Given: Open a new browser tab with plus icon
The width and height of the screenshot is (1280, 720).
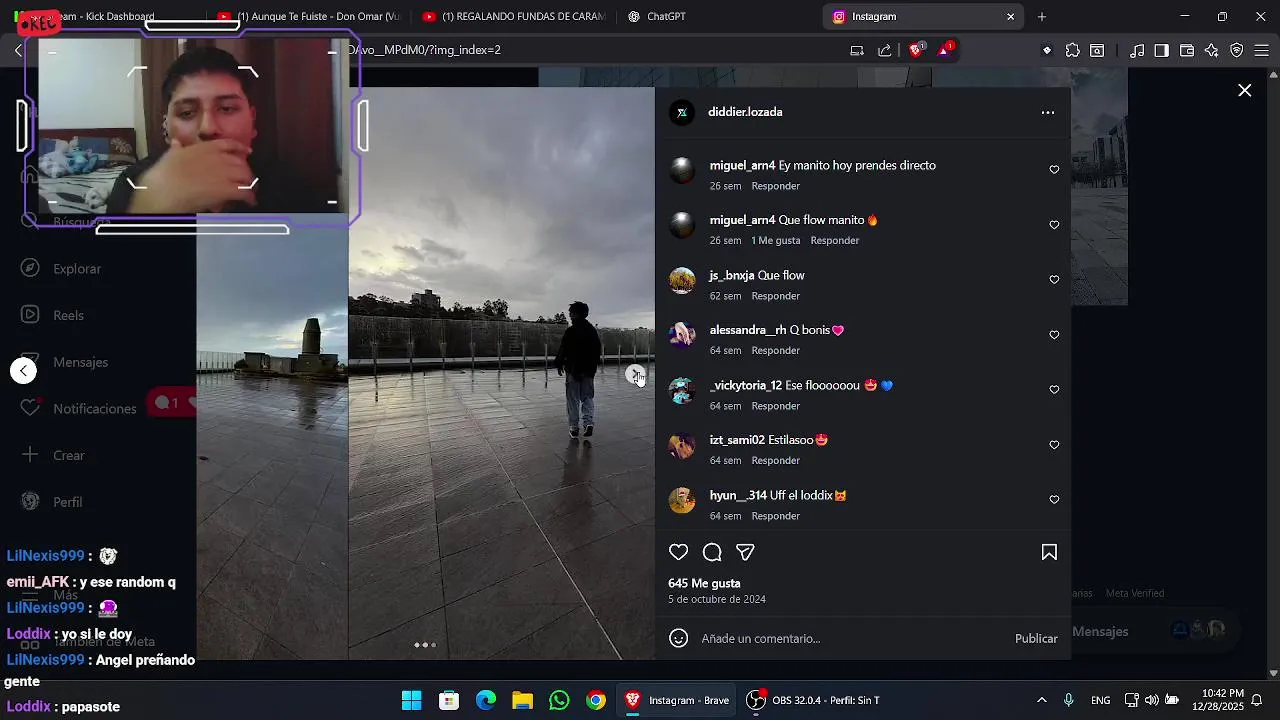Looking at the screenshot, I should (1041, 17).
